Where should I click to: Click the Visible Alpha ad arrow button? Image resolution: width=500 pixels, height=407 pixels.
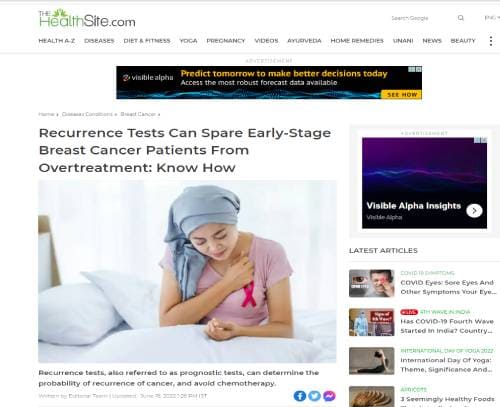[x=474, y=211]
